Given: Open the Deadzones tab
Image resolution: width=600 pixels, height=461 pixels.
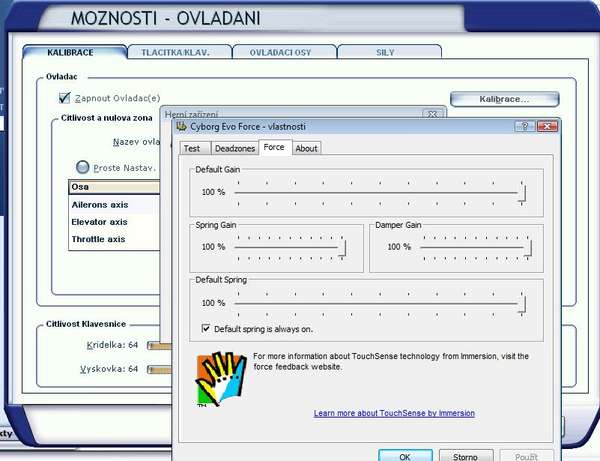Looking at the screenshot, I should pyautogui.click(x=235, y=148).
